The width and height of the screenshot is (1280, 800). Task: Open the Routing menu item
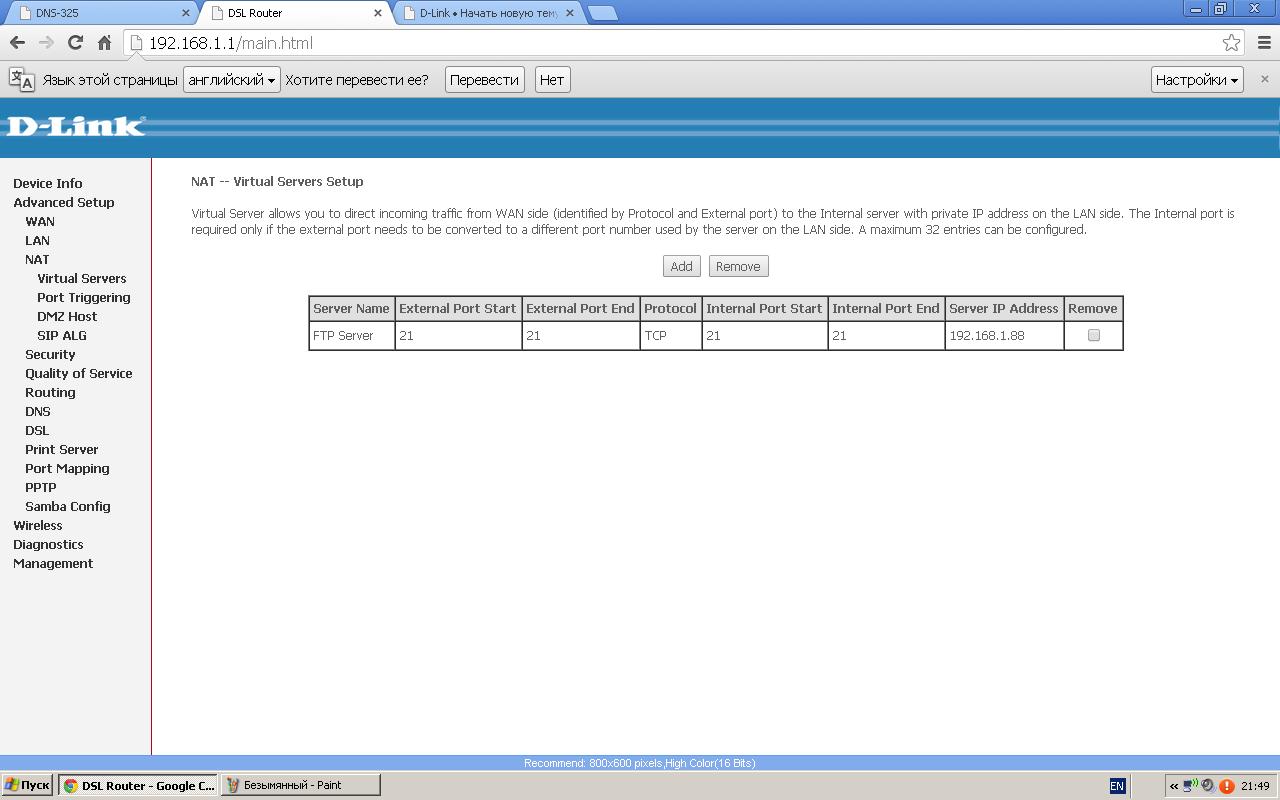point(50,392)
